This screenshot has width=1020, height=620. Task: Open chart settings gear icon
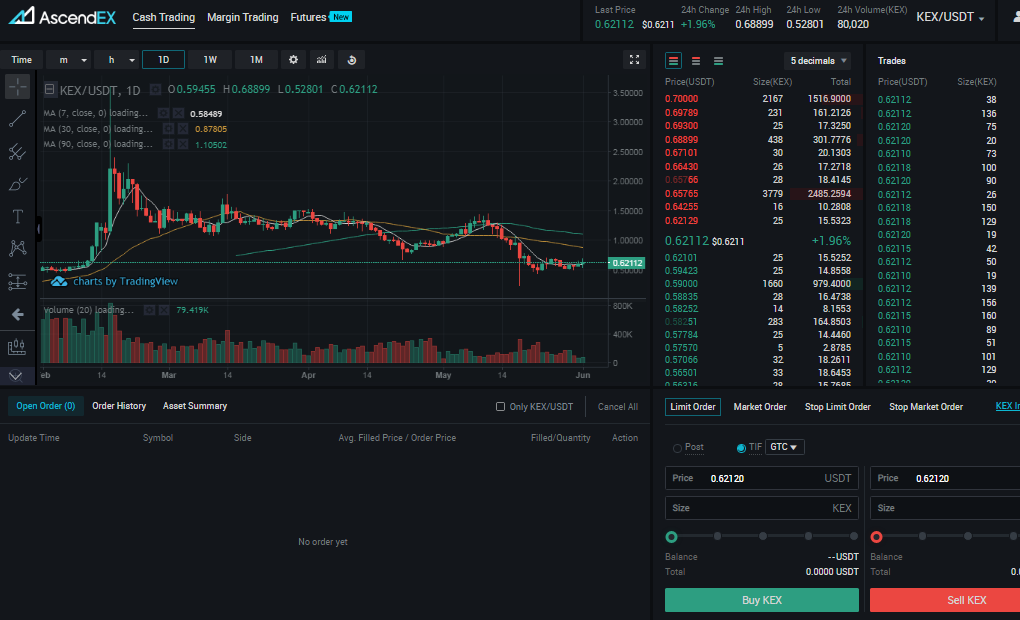pos(293,60)
